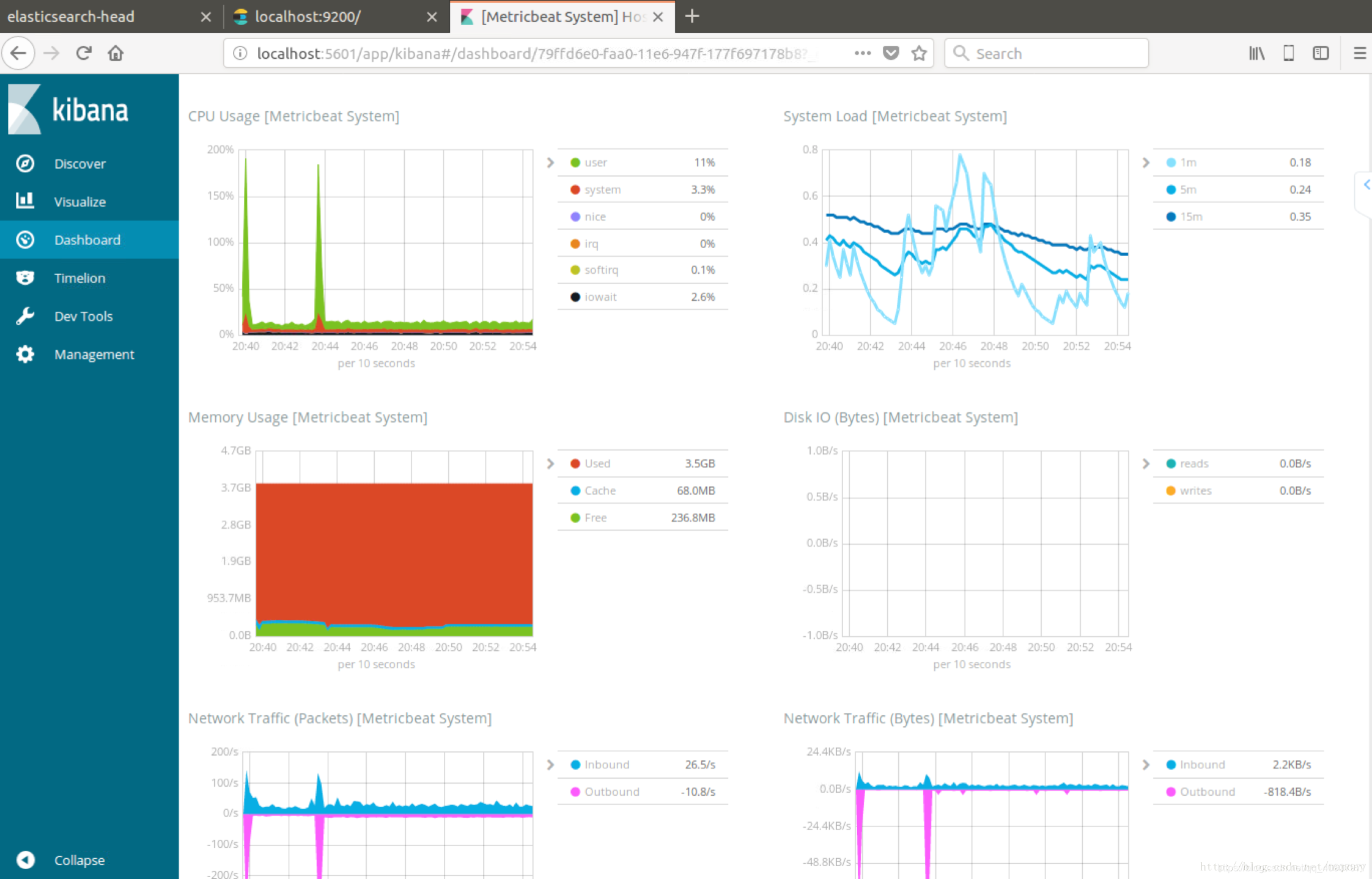Reload the page with refresh icon

84,53
